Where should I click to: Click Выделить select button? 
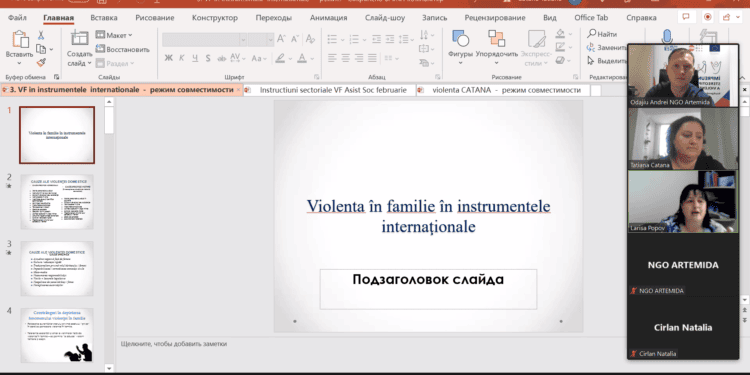pyautogui.click(x=607, y=61)
